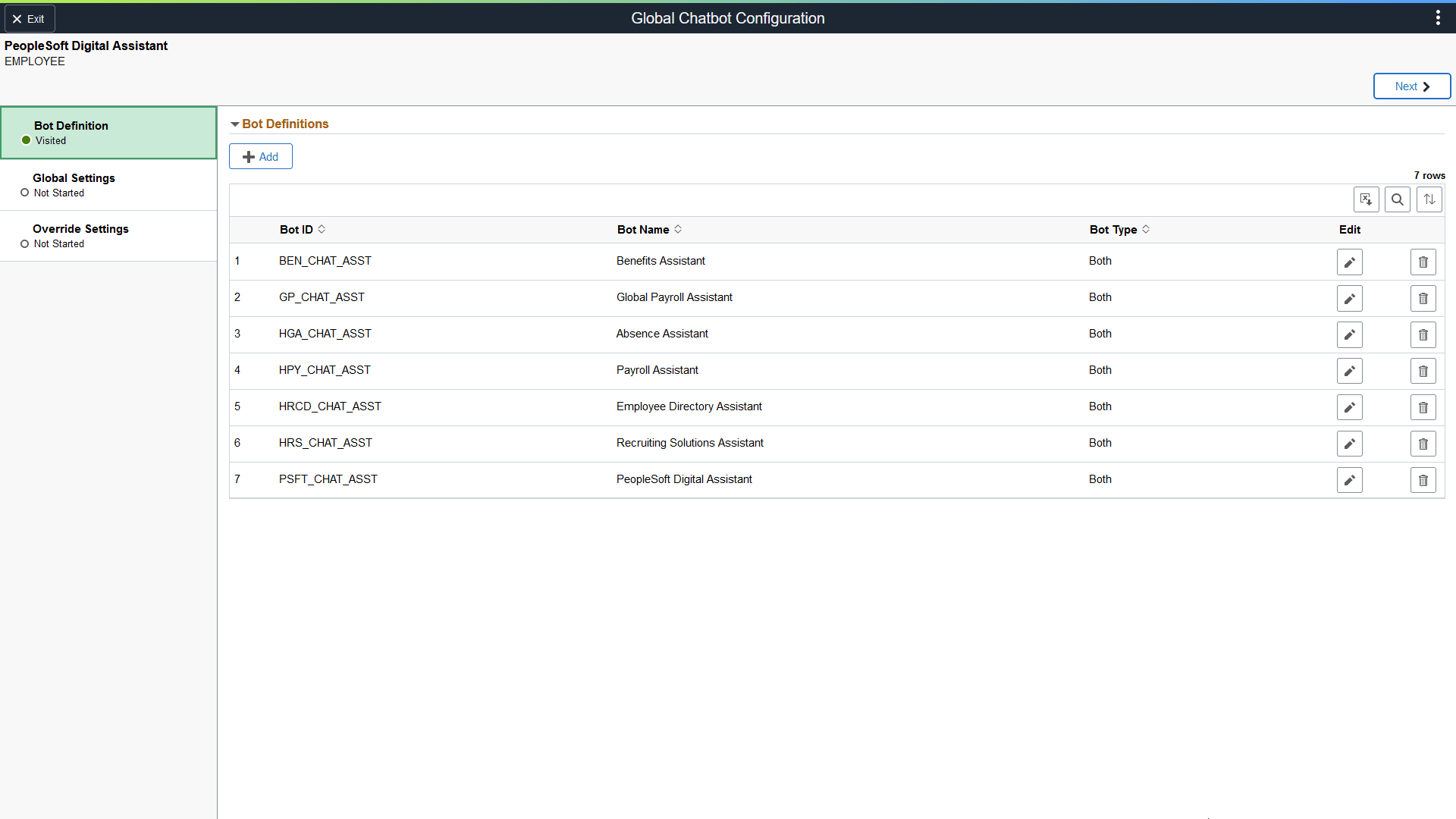Viewport: 1456px width, 819px height.
Task: Select the Global Settings Not Started step
Action: (108, 184)
